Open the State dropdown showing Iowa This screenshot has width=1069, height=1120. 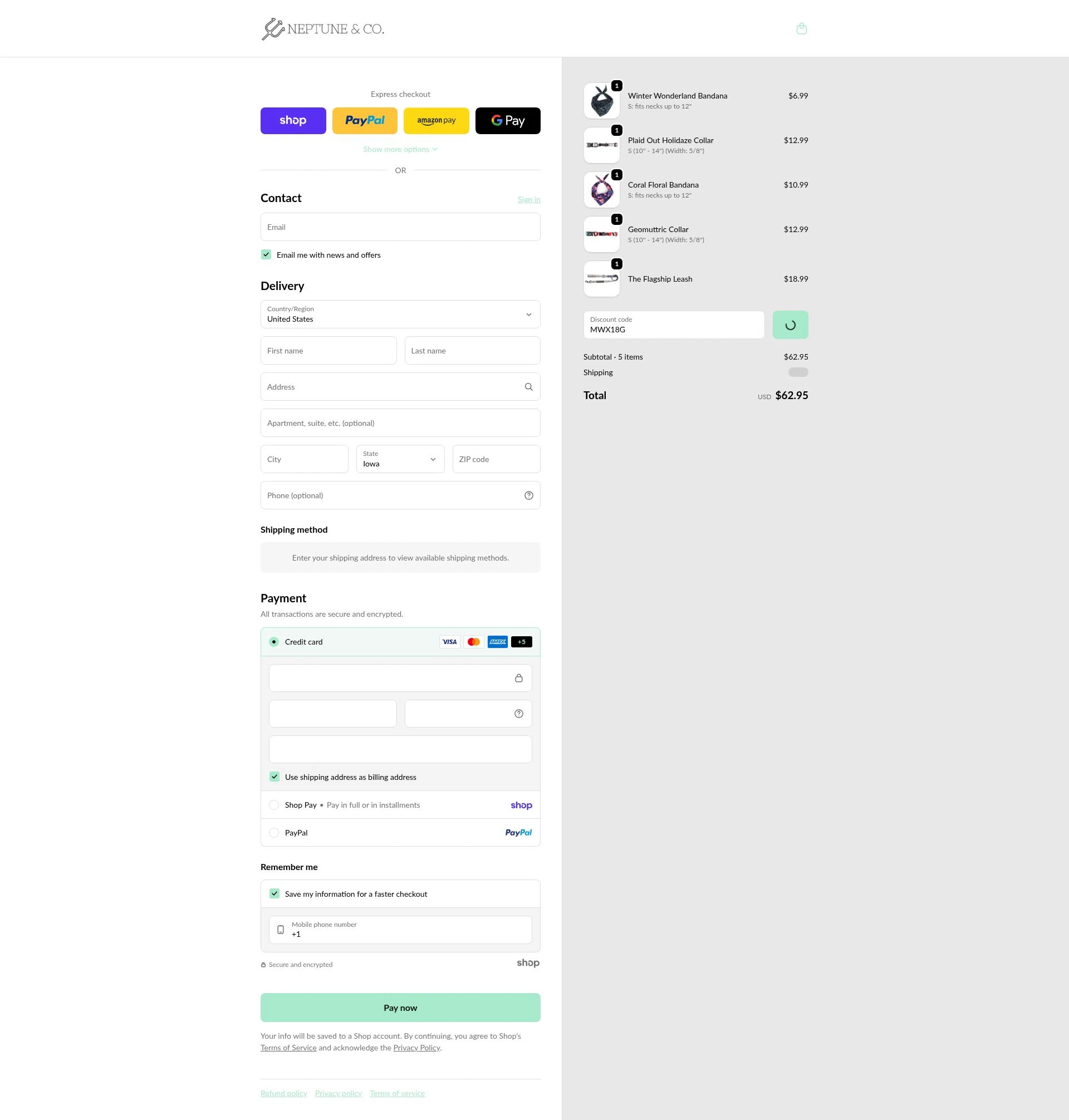(399, 459)
